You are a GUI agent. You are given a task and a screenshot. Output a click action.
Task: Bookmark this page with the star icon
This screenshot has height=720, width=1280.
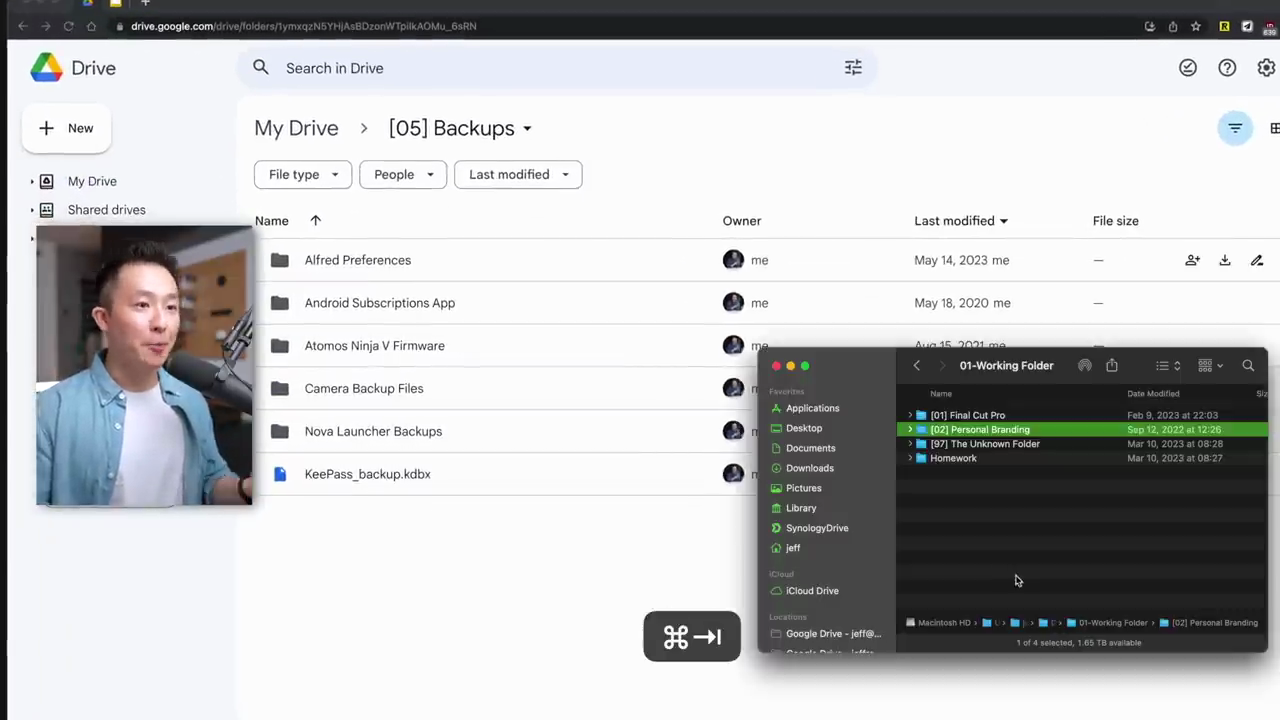coord(1196,26)
